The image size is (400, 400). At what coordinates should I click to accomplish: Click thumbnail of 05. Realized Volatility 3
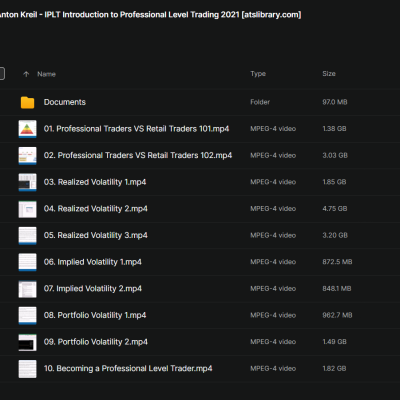click(27, 236)
